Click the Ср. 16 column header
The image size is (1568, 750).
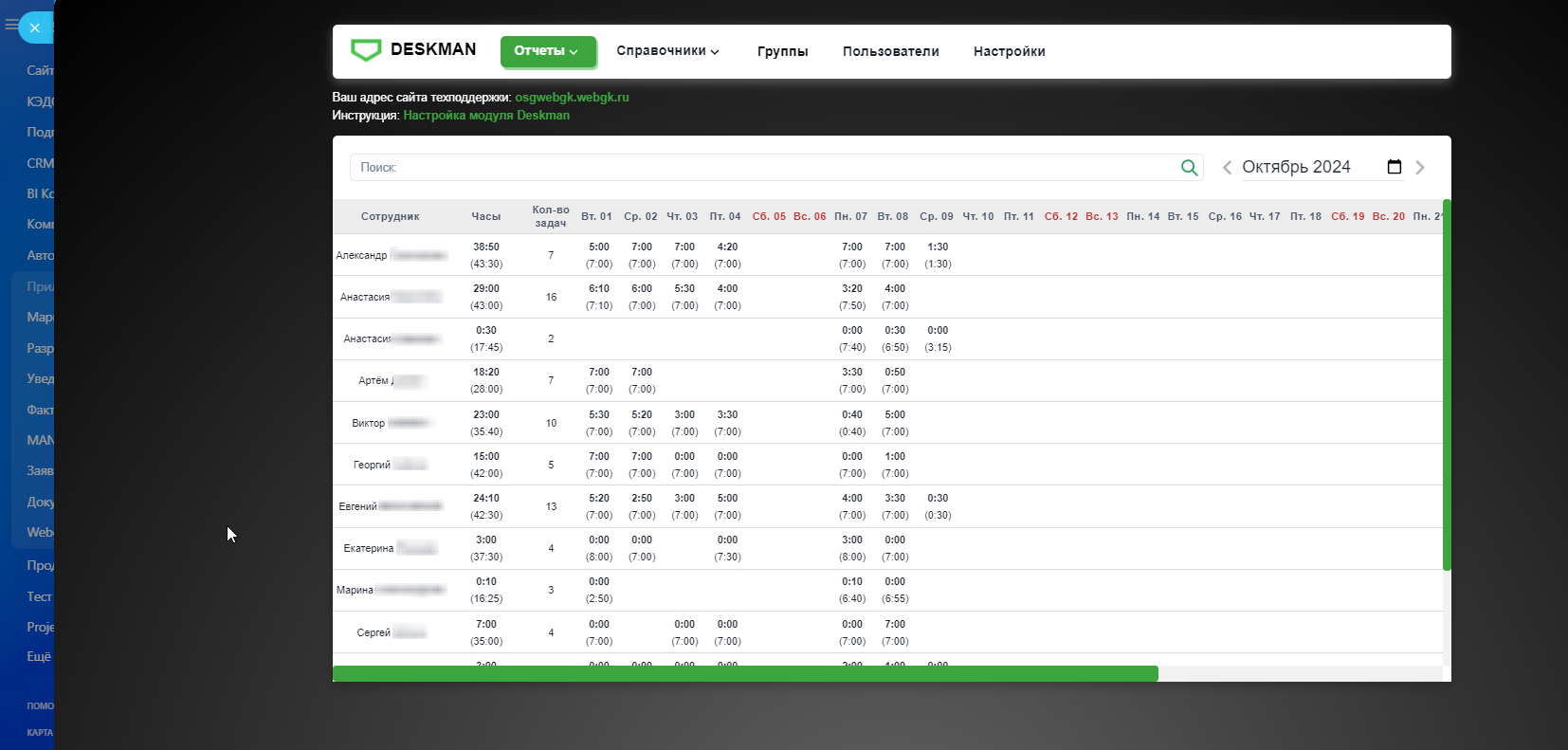1225,216
